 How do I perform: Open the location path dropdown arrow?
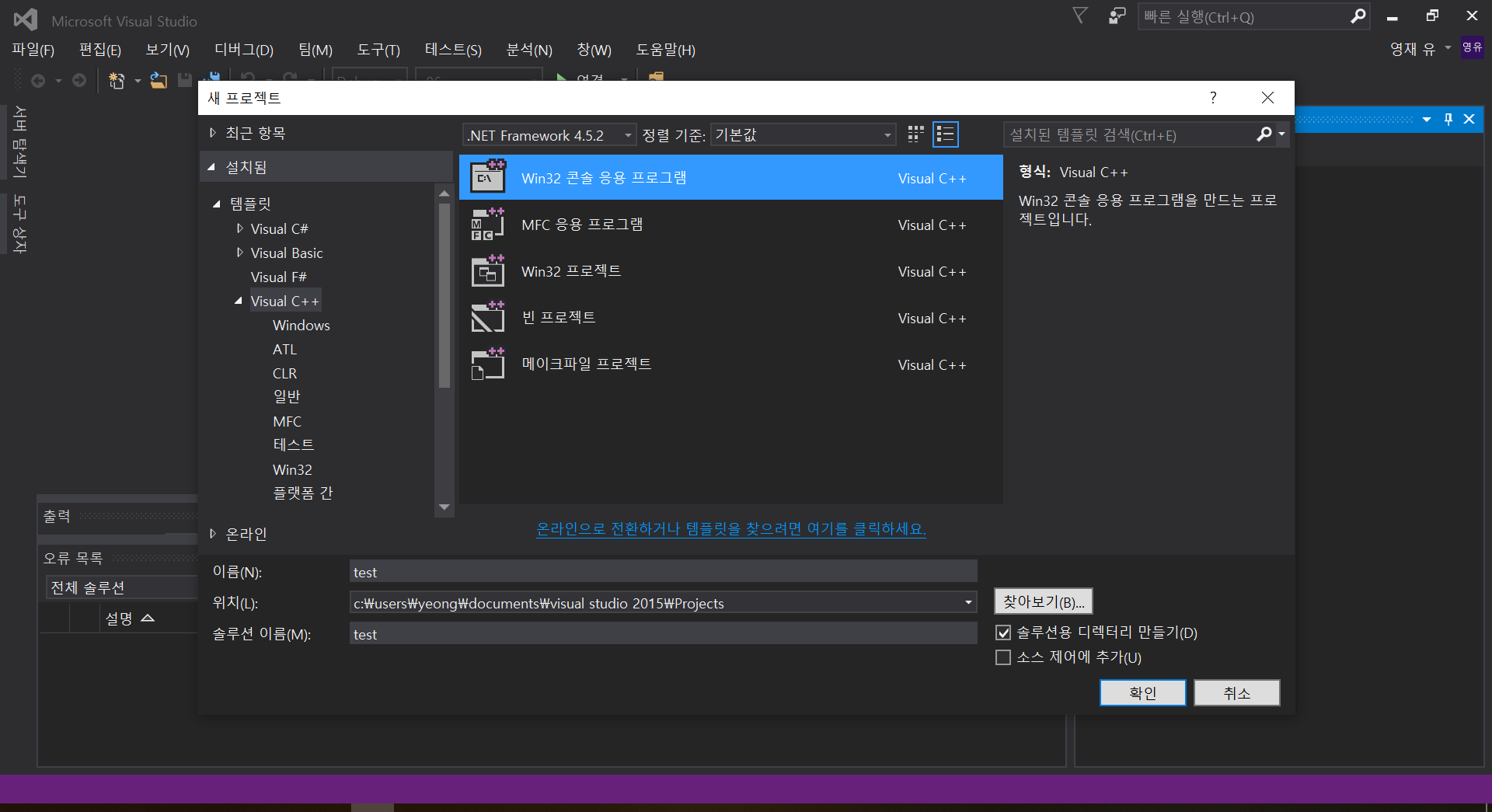(968, 603)
